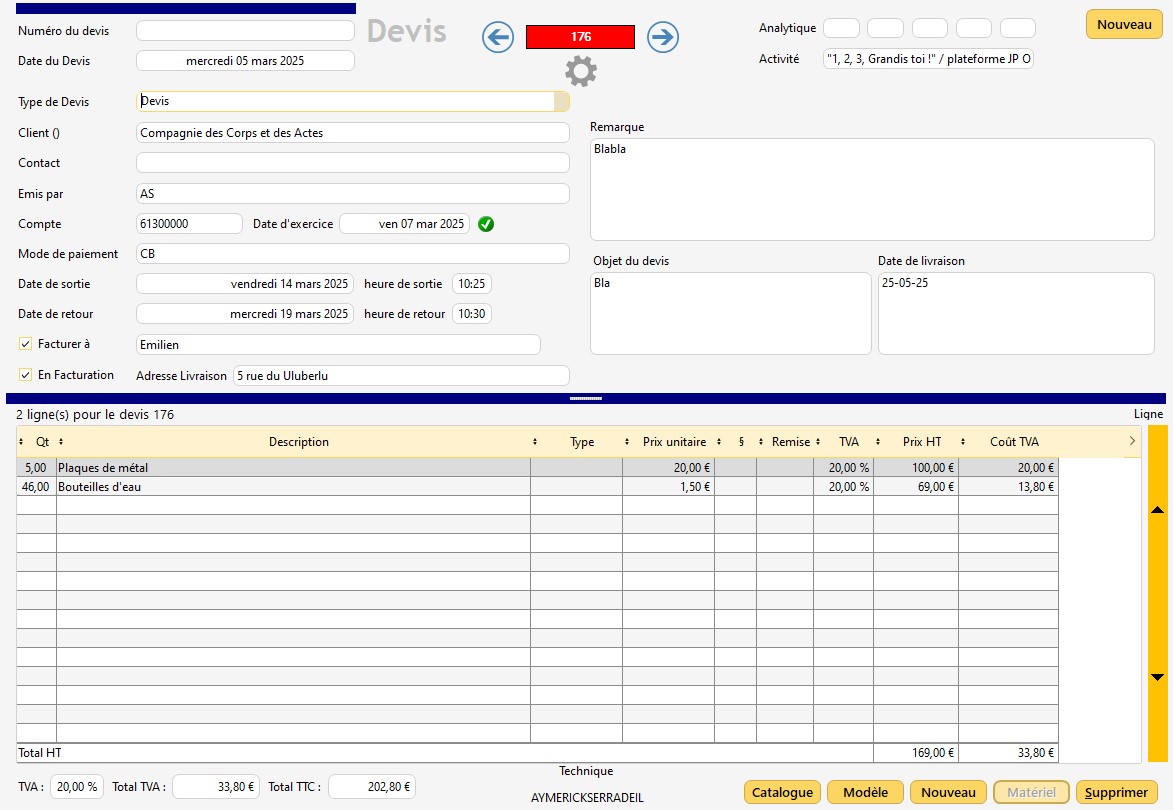
Task: Click the red devis number 176 box
Action: (x=580, y=37)
